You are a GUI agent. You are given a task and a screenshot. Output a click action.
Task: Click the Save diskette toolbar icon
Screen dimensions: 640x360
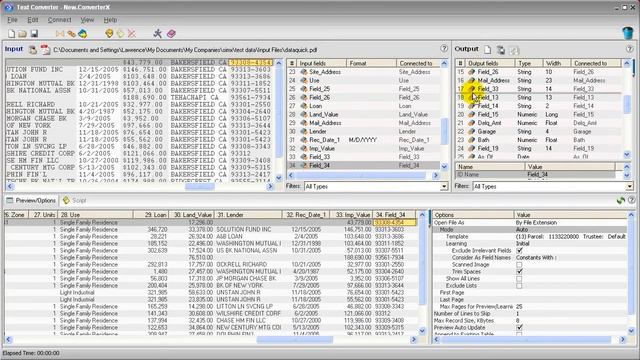click(34, 34)
